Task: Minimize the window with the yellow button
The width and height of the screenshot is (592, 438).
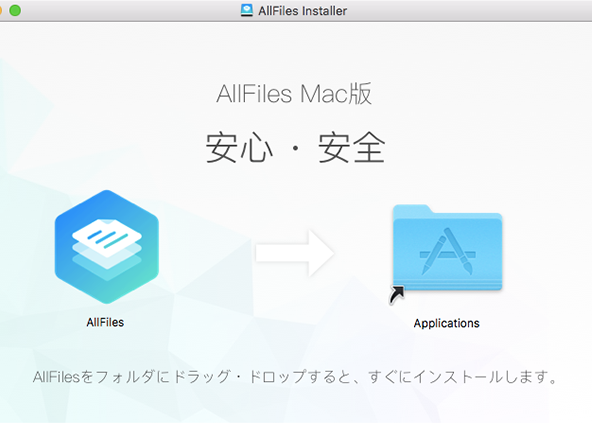Action: (x=0, y=10)
